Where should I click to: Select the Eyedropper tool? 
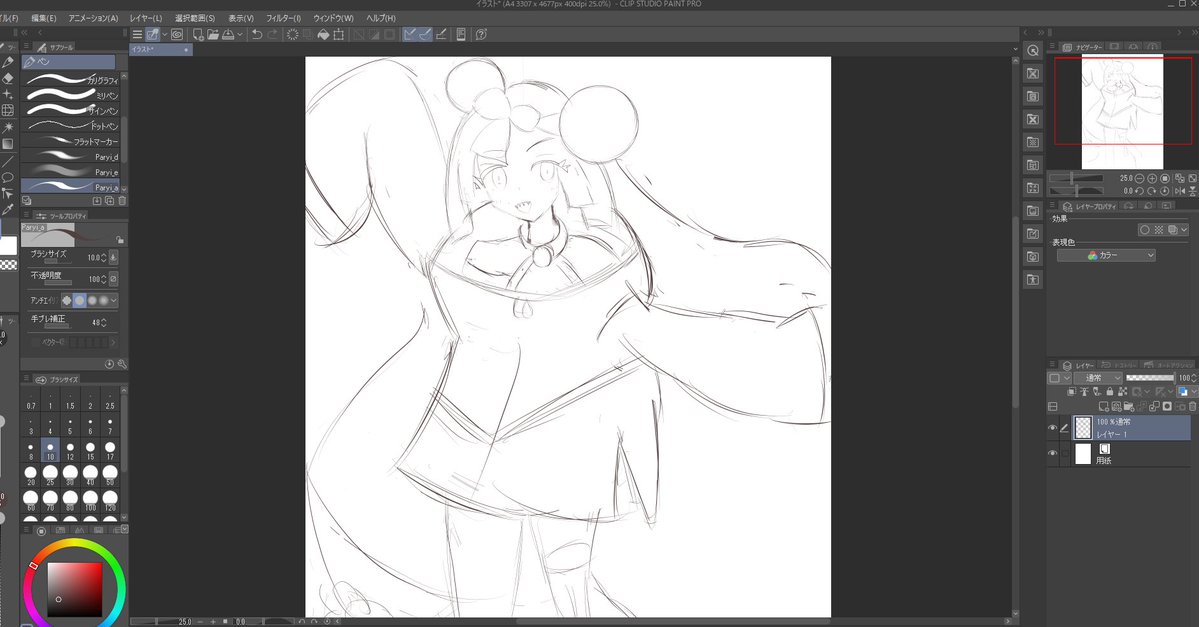(8, 210)
